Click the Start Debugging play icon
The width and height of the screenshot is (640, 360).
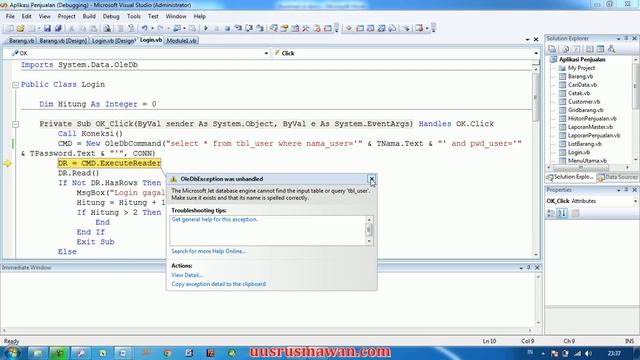(206, 28)
